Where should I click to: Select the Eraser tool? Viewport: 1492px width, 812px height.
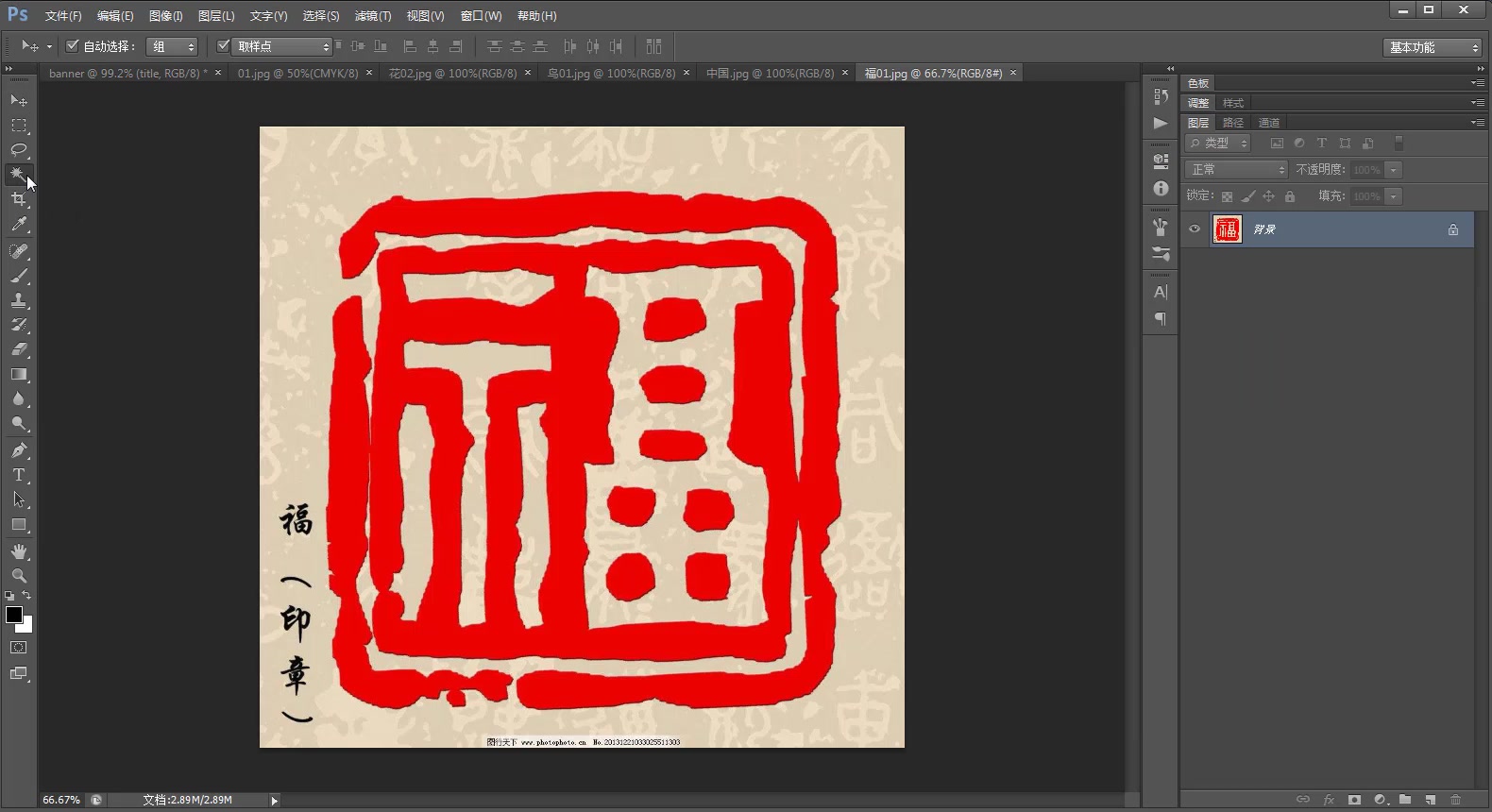coord(18,349)
